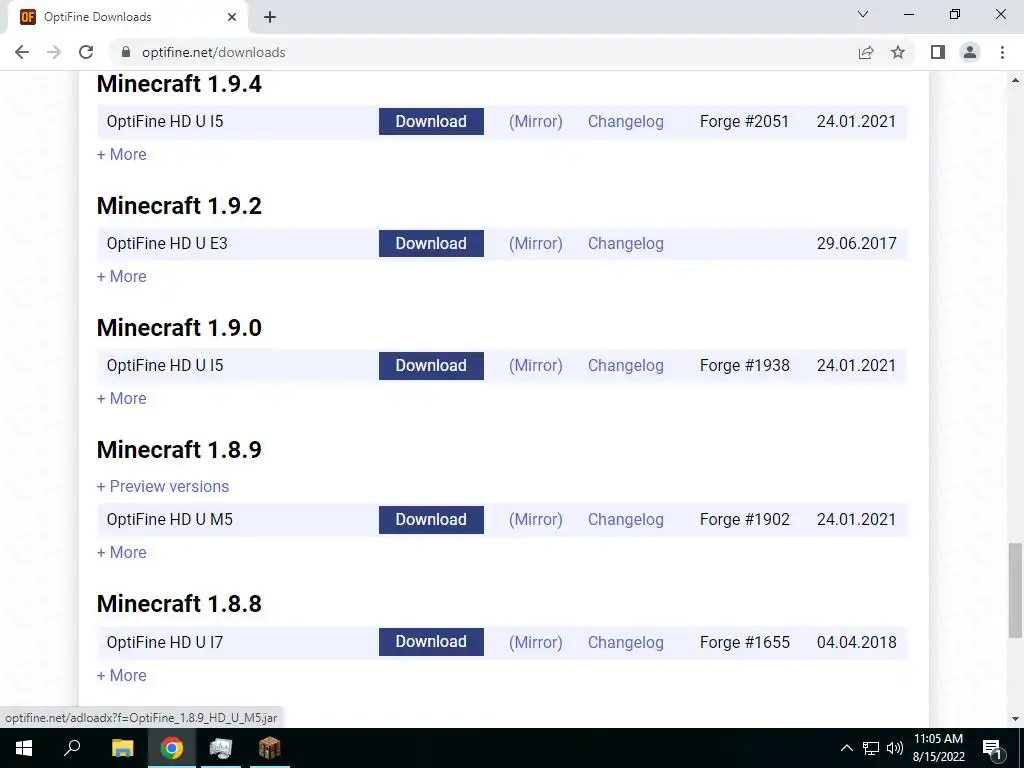
Task: View Changelog for OptiFine 1.9.0
Action: (x=626, y=366)
